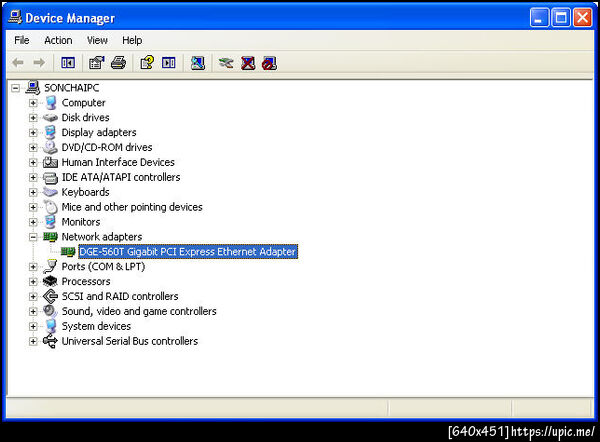600x442 pixels.
Task: Expand the Monitors node
Action: click(33, 222)
